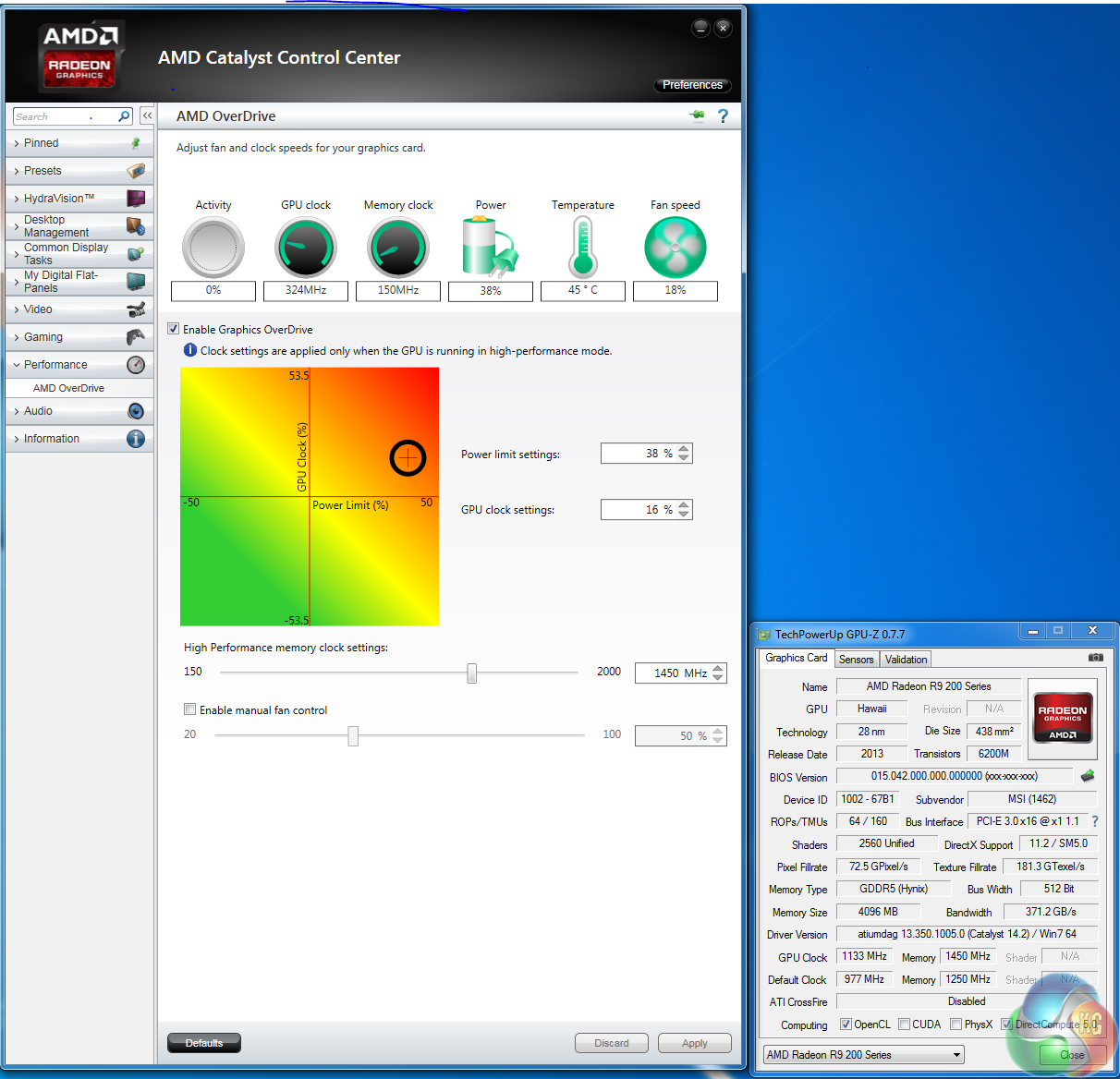Image resolution: width=1120 pixels, height=1079 pixels.
Task: Toggle PhysX checkbox in GPU-Z
Action: click(956, 1024)
